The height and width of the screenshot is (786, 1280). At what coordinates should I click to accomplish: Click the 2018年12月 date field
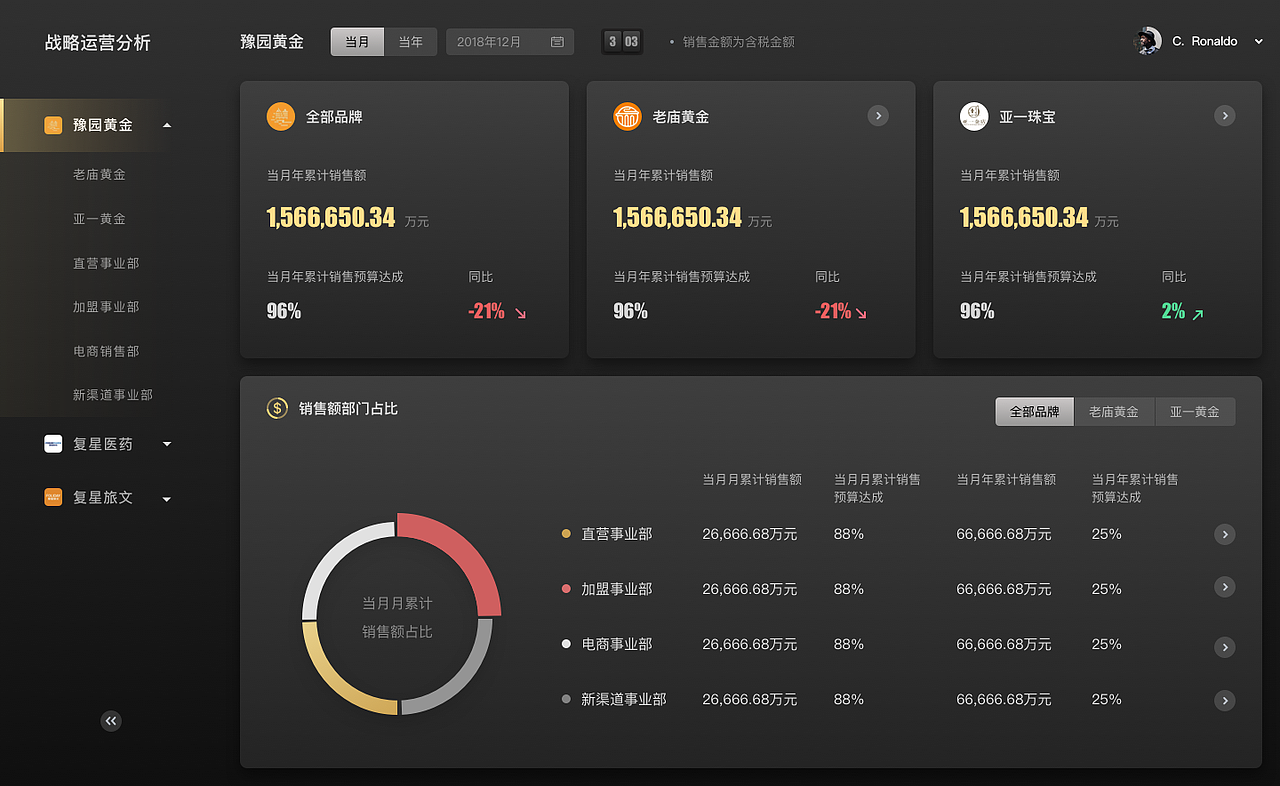pos(510,41)
